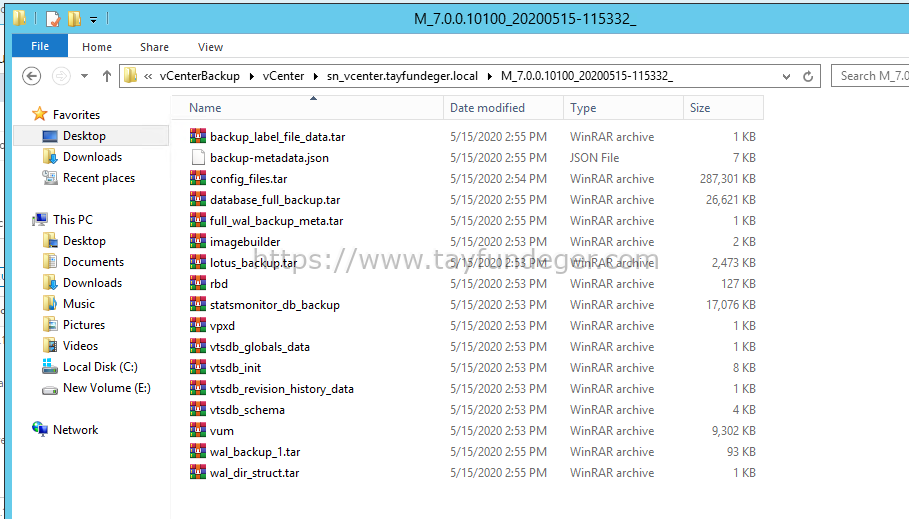Screen dimensions: 909x519
Task: Navigate to vCenter in the address bar
Action: click(283, 76)
